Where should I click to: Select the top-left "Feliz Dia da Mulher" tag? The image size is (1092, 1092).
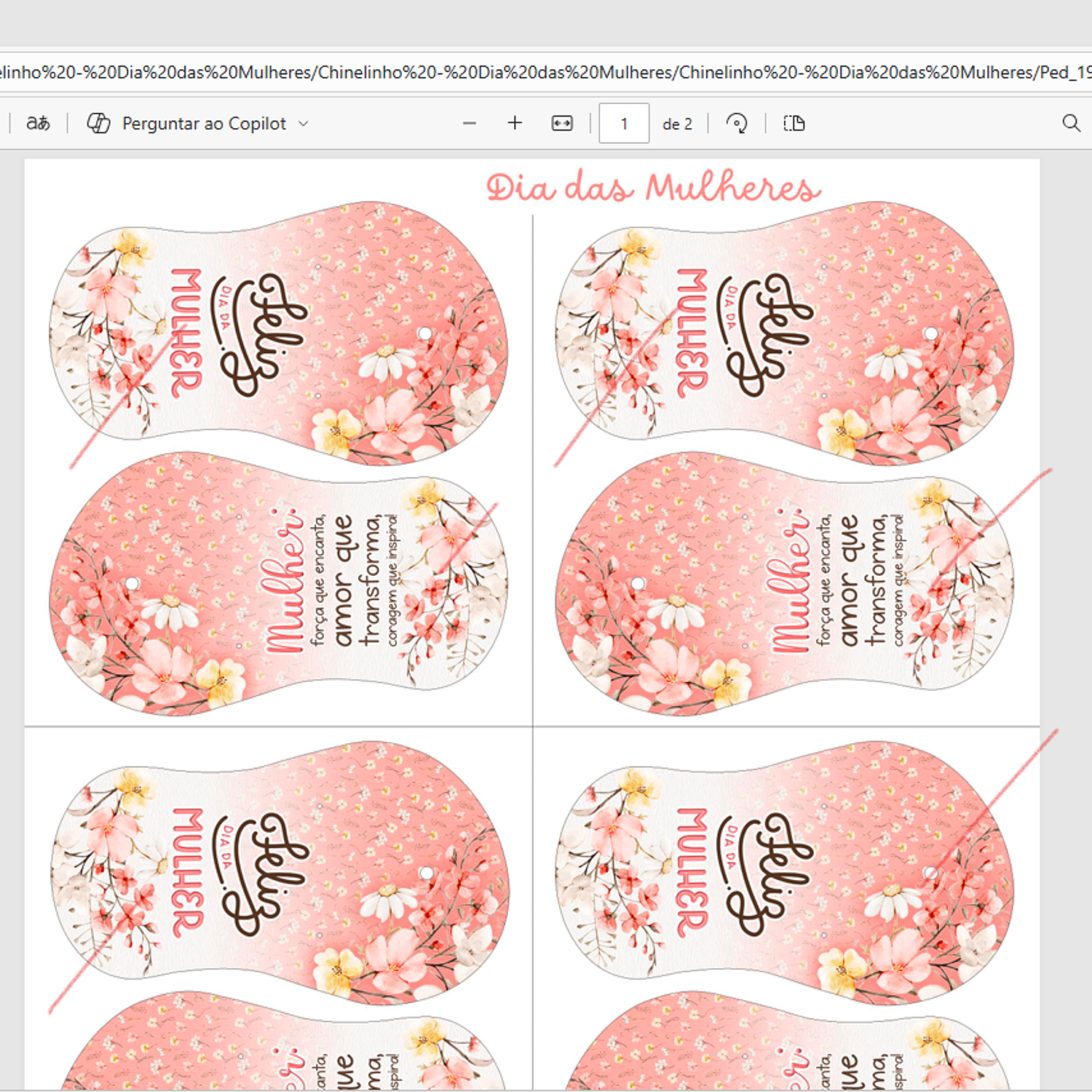pos(279,333)
